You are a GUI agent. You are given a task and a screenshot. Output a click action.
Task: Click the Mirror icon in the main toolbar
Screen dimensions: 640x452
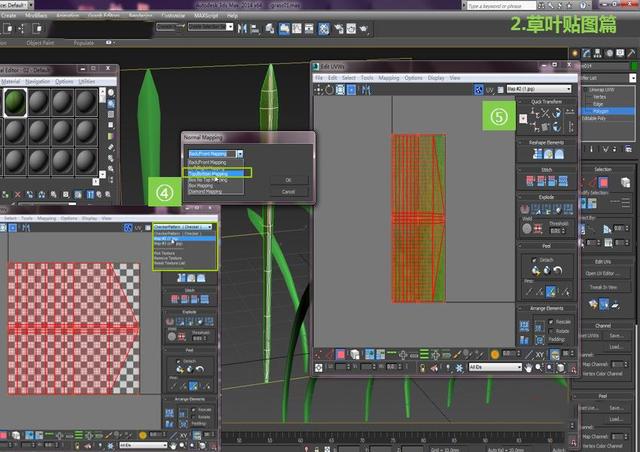[x=242, y=29]
